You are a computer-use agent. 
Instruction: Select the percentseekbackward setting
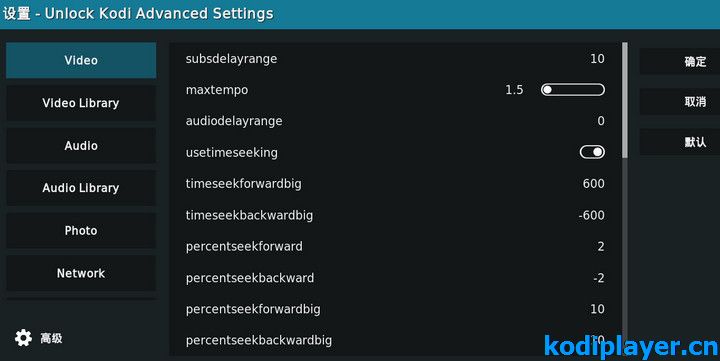[395, 278]
